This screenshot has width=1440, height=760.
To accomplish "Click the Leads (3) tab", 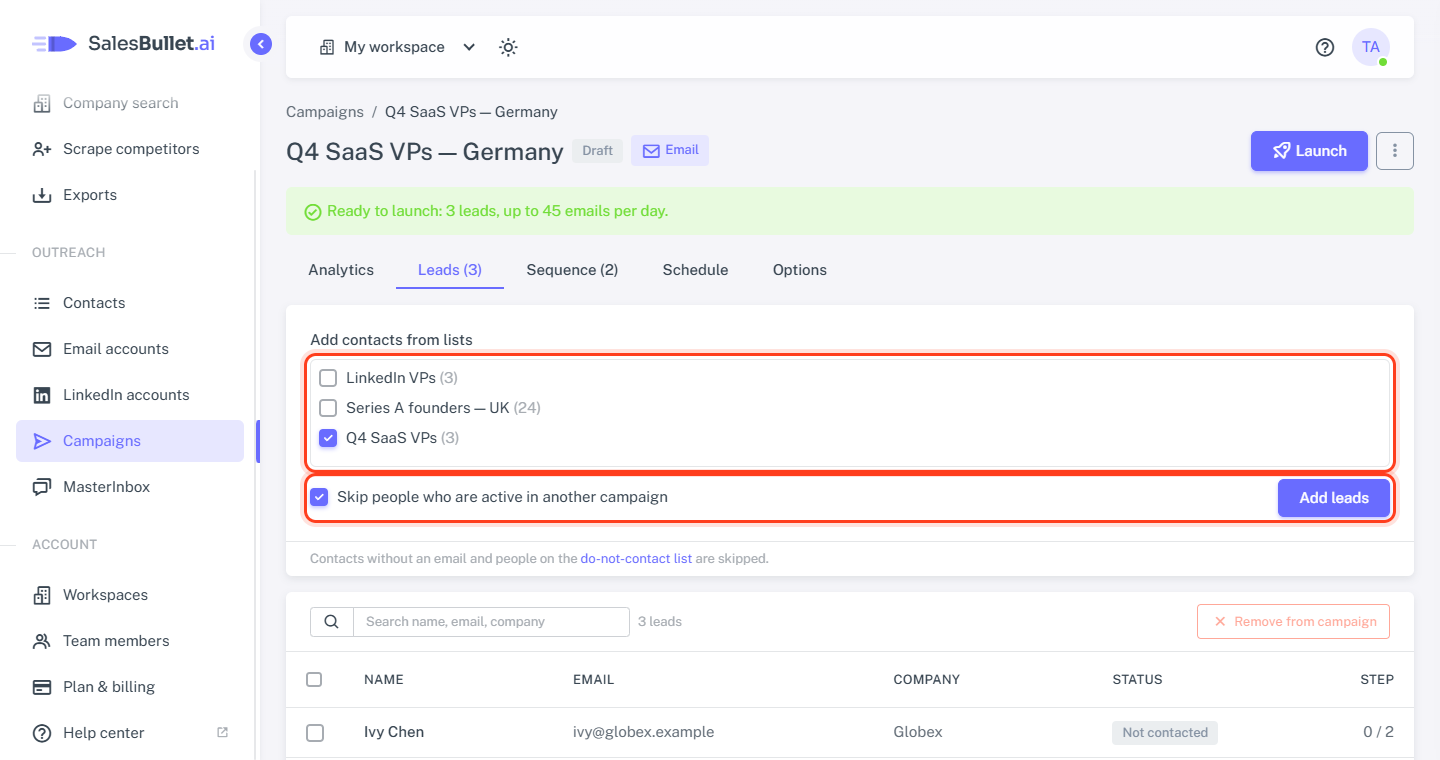I will click(450, 270).
